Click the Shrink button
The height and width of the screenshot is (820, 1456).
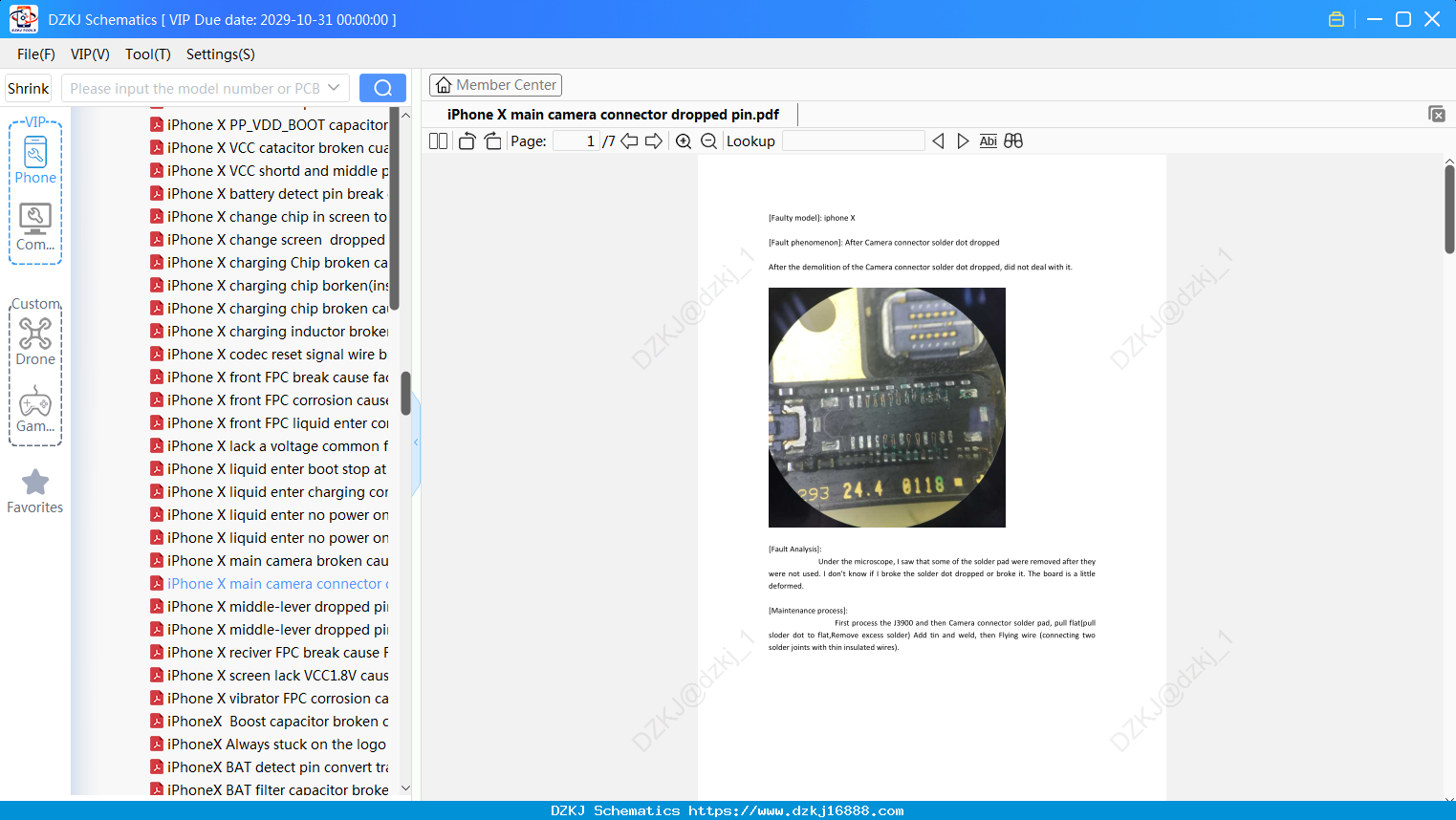(x=29, y=88)
